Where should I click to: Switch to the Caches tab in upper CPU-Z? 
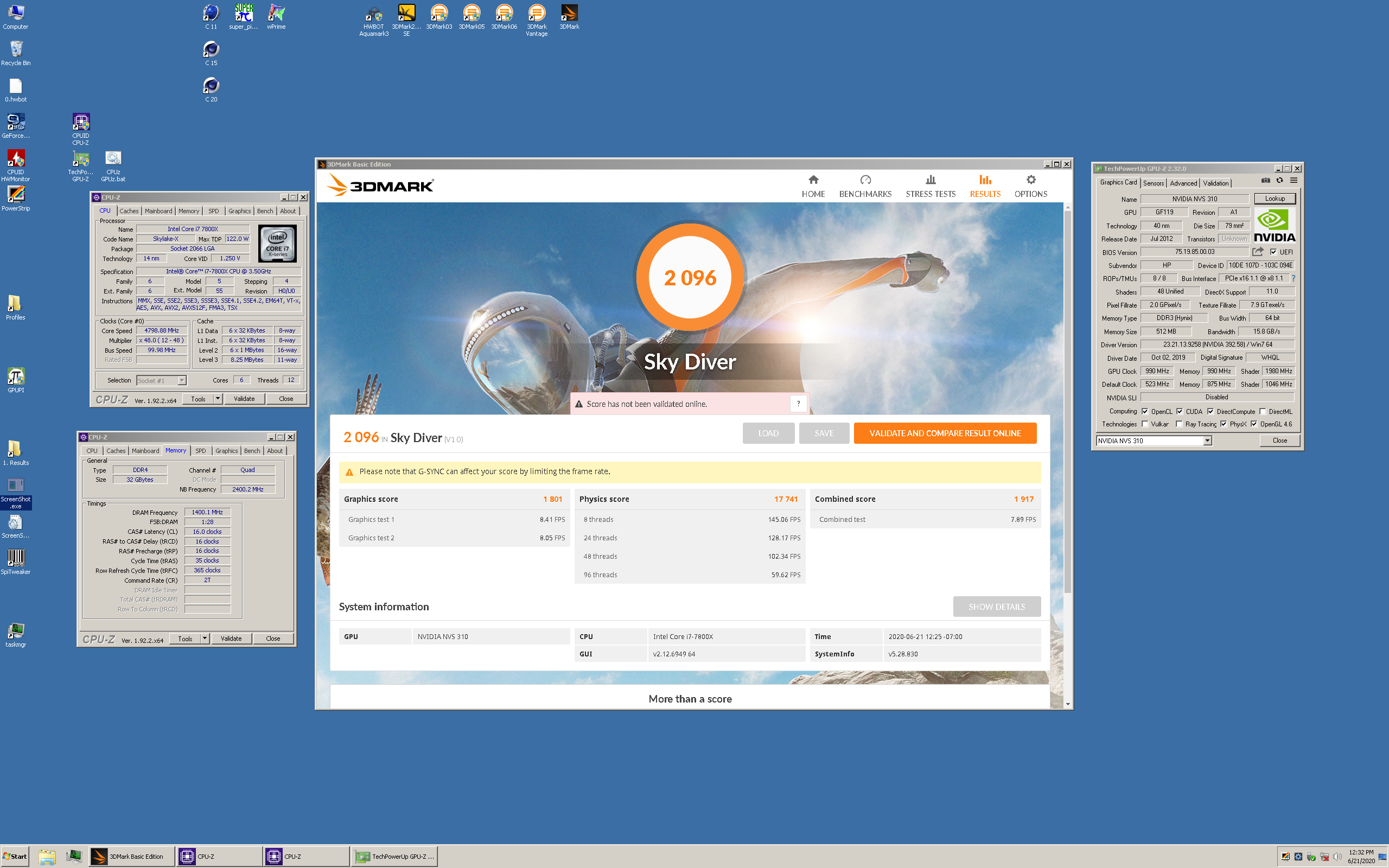pyautogui.click(x=129, y=211)
